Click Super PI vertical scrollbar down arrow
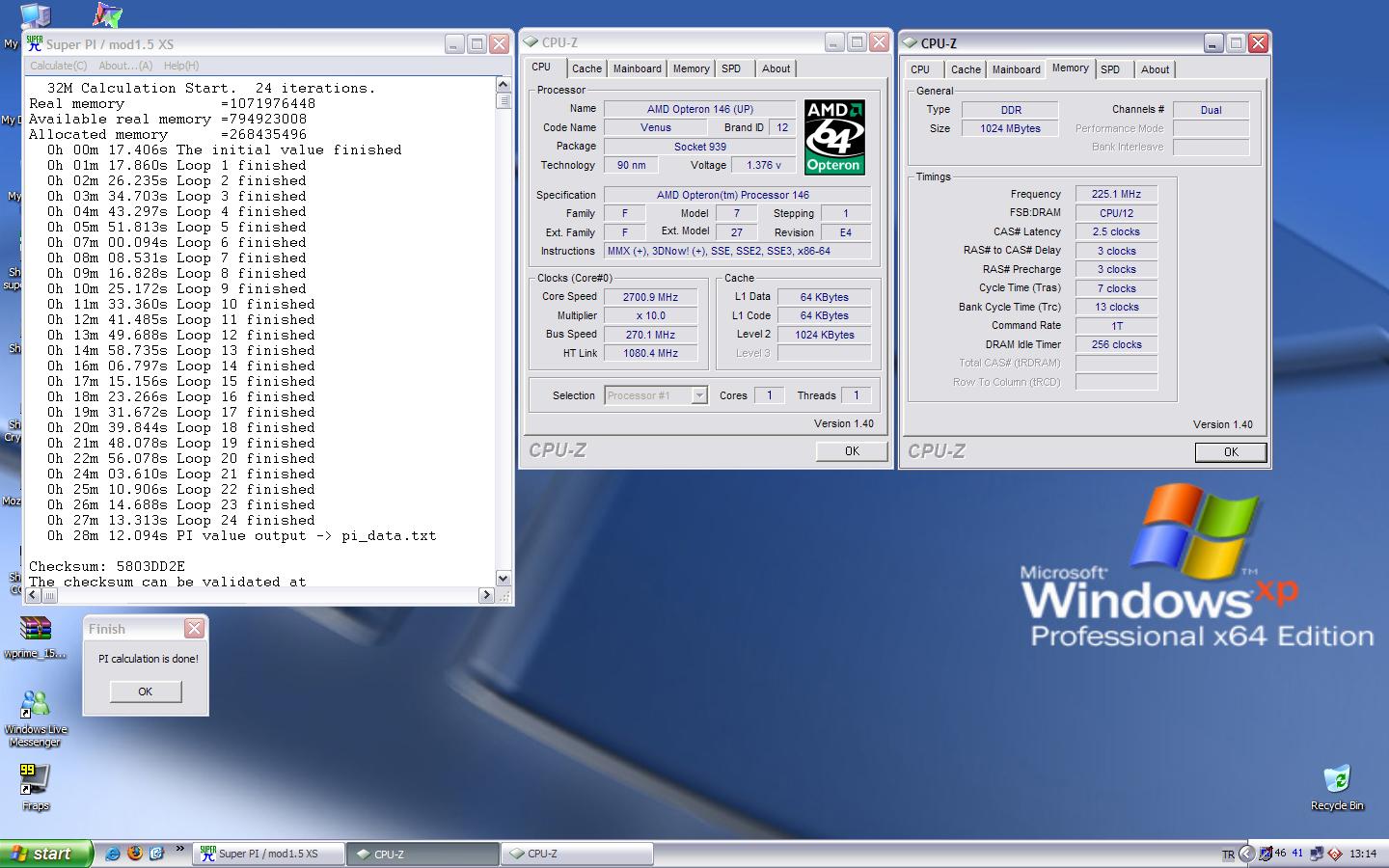 [503, 578]
